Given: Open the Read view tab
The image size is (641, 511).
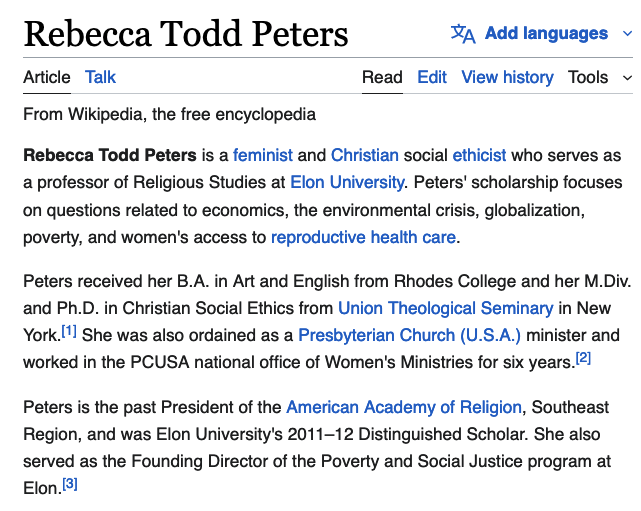Looking at the screenshot, I should [382, 77].
